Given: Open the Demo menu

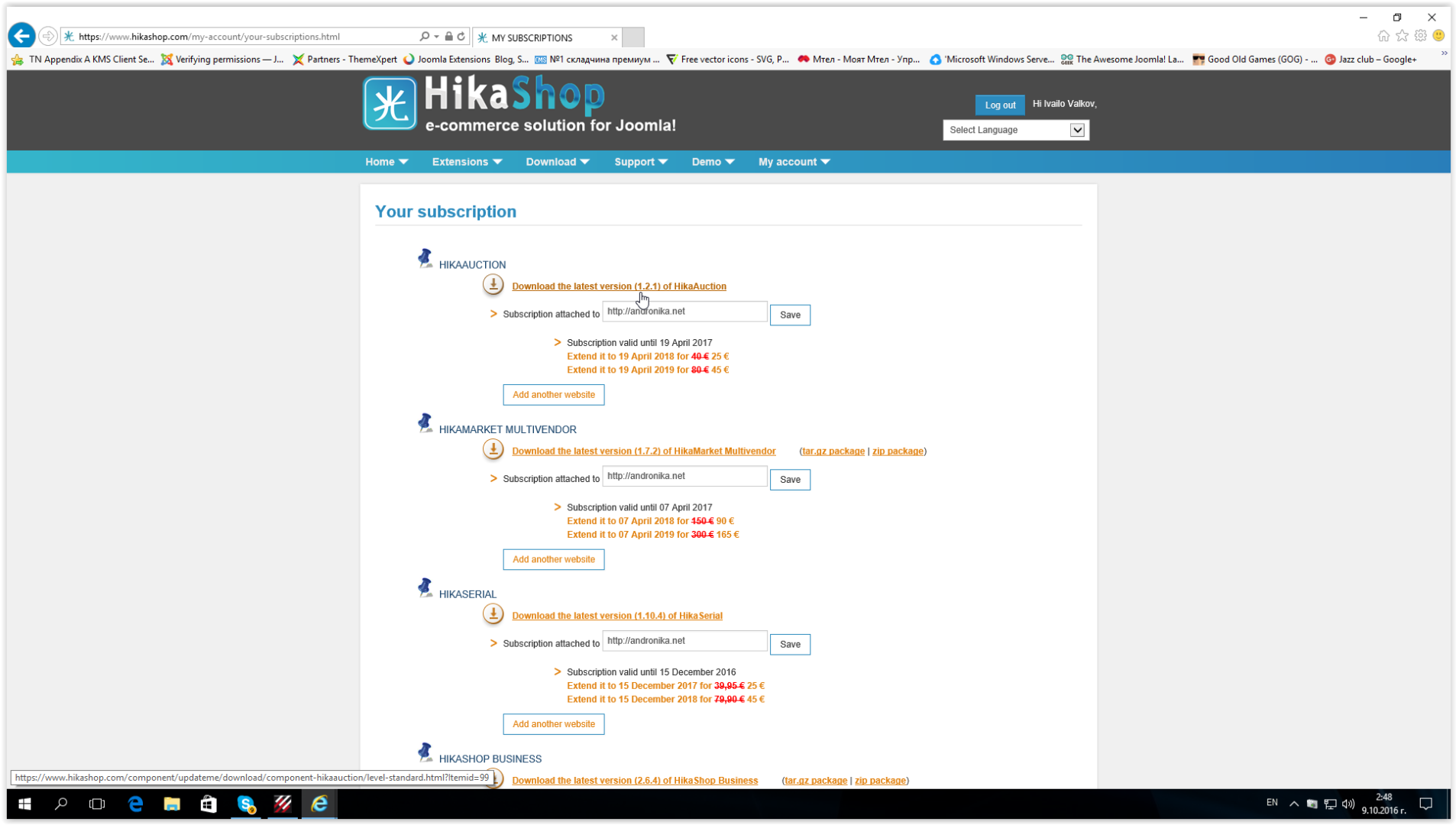Looking at the screenshot, I should click(x=713, y=162).
